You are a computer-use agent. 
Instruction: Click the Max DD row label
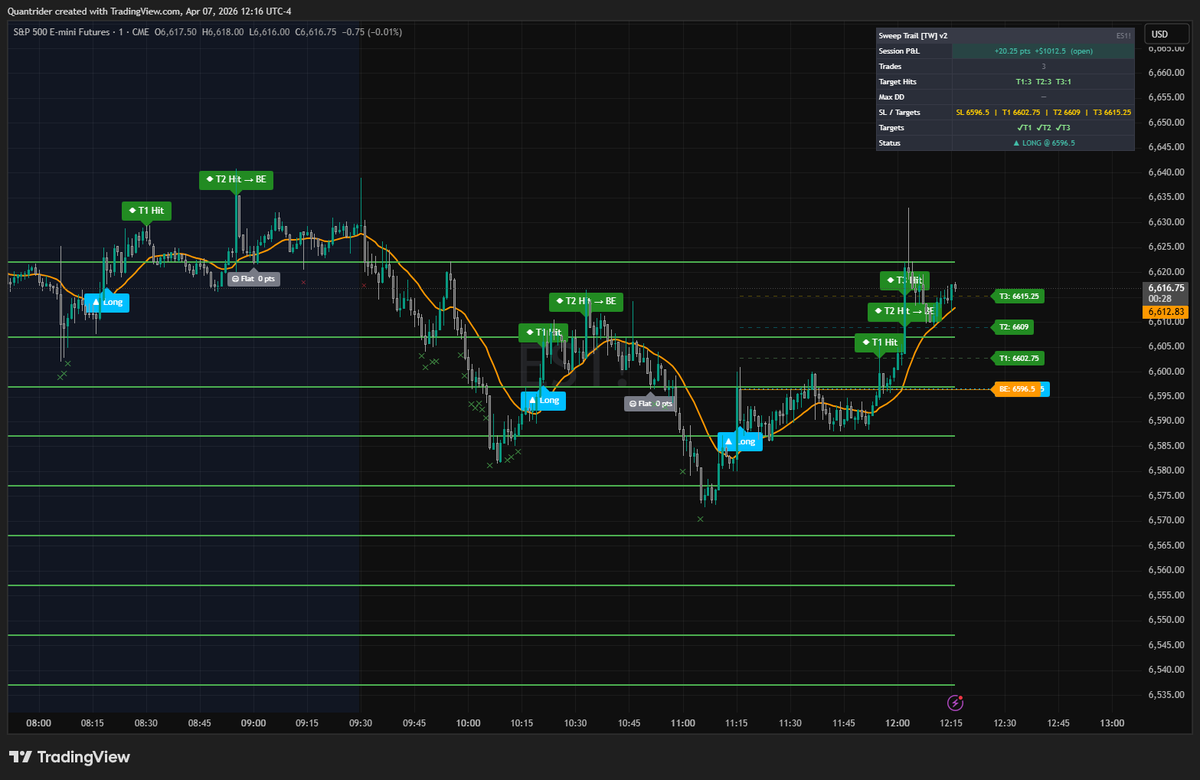(891, 97)
